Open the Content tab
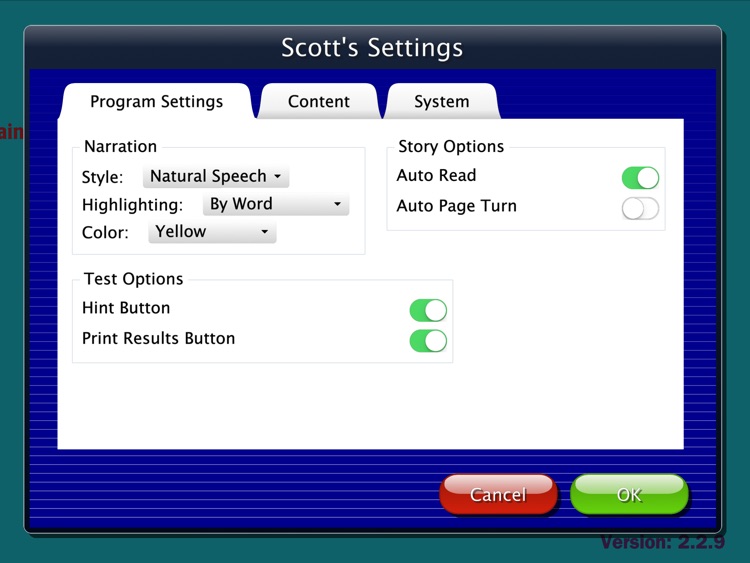750x563 pixels. (319, 101)
